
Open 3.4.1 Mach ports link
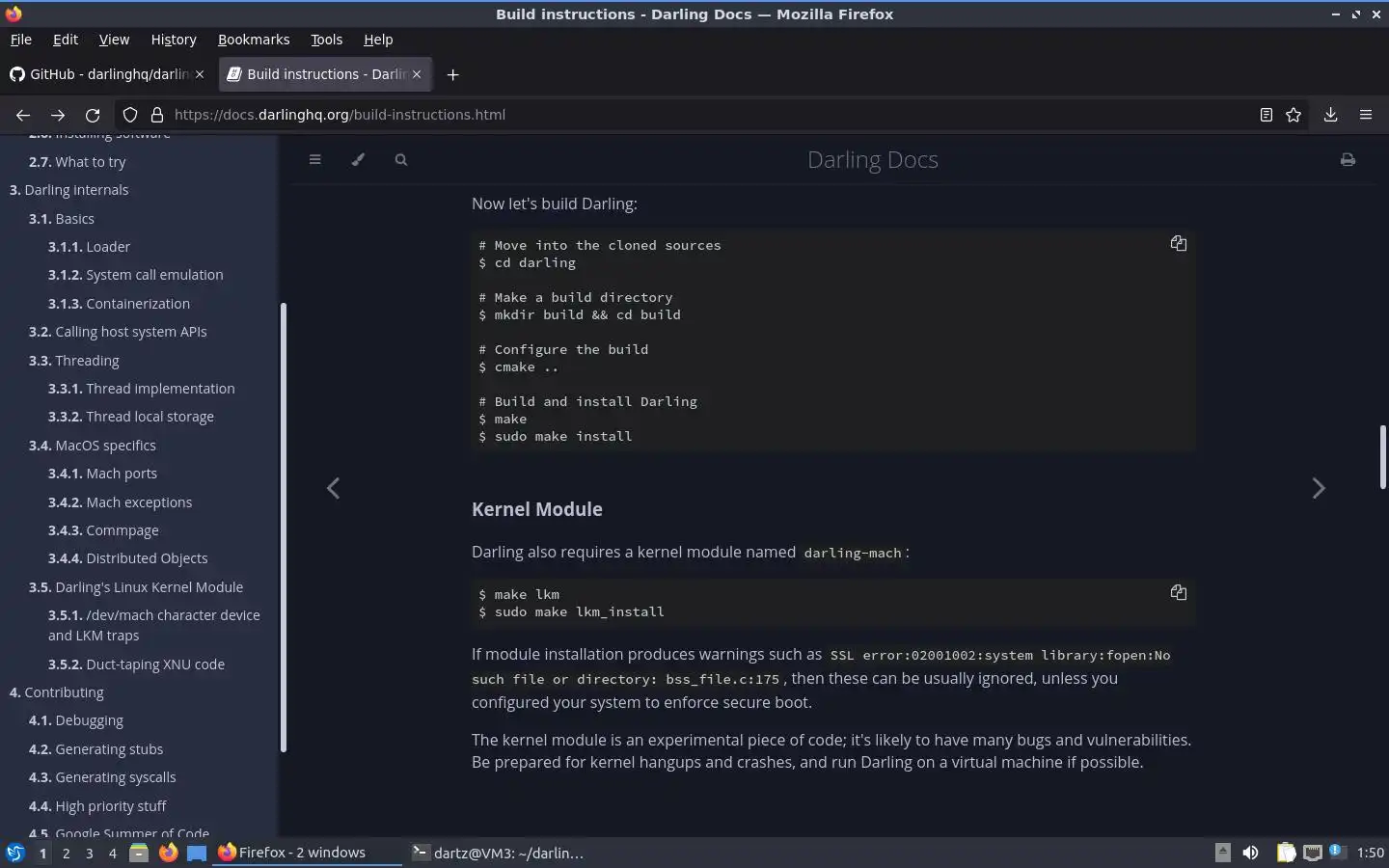(102, 474)
